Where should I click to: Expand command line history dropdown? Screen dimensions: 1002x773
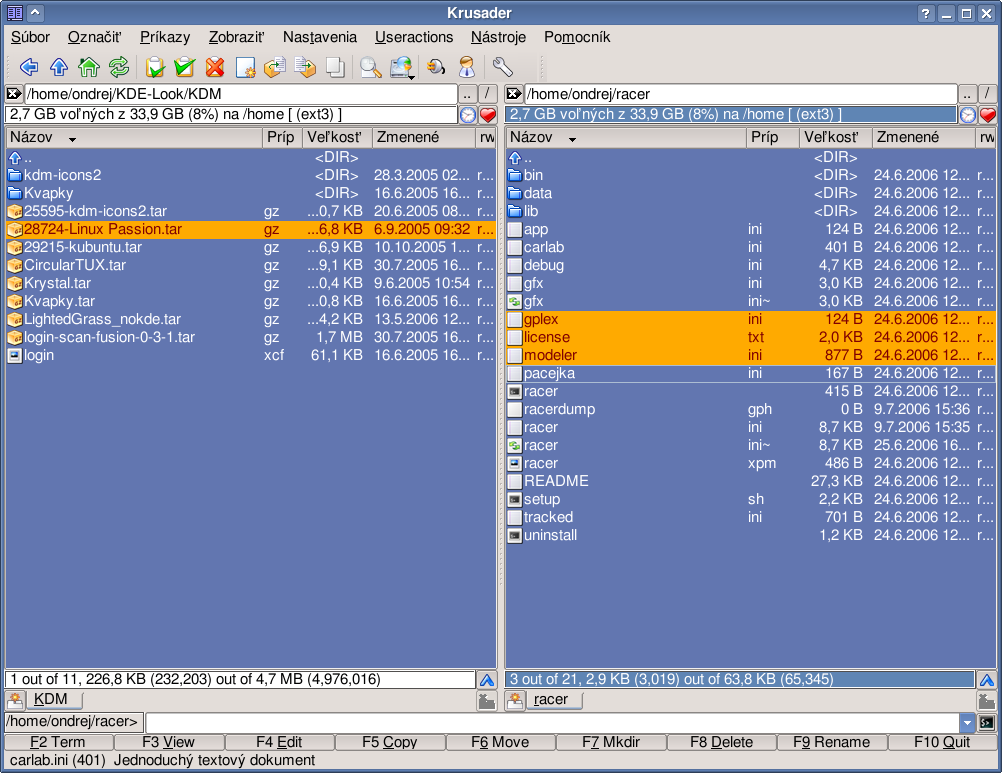pyautogui.click(x=967, y=723)
